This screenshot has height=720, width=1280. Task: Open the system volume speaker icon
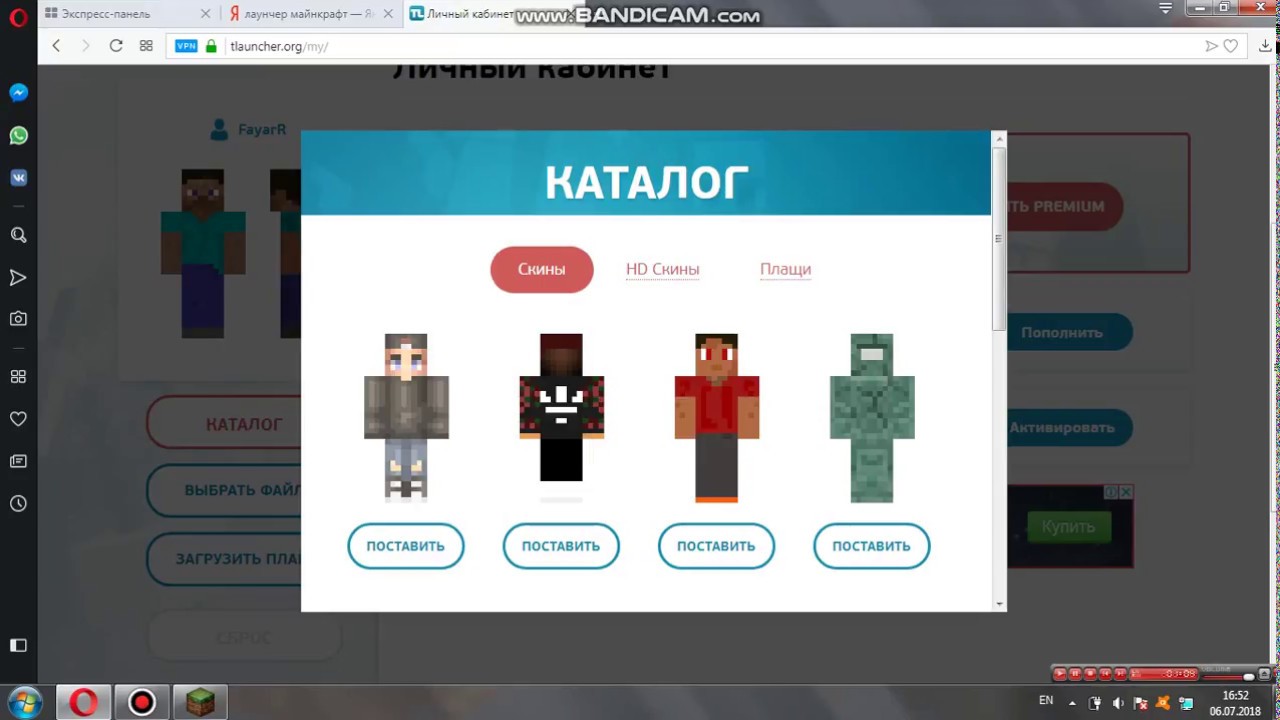click(x=1118, y=703)
